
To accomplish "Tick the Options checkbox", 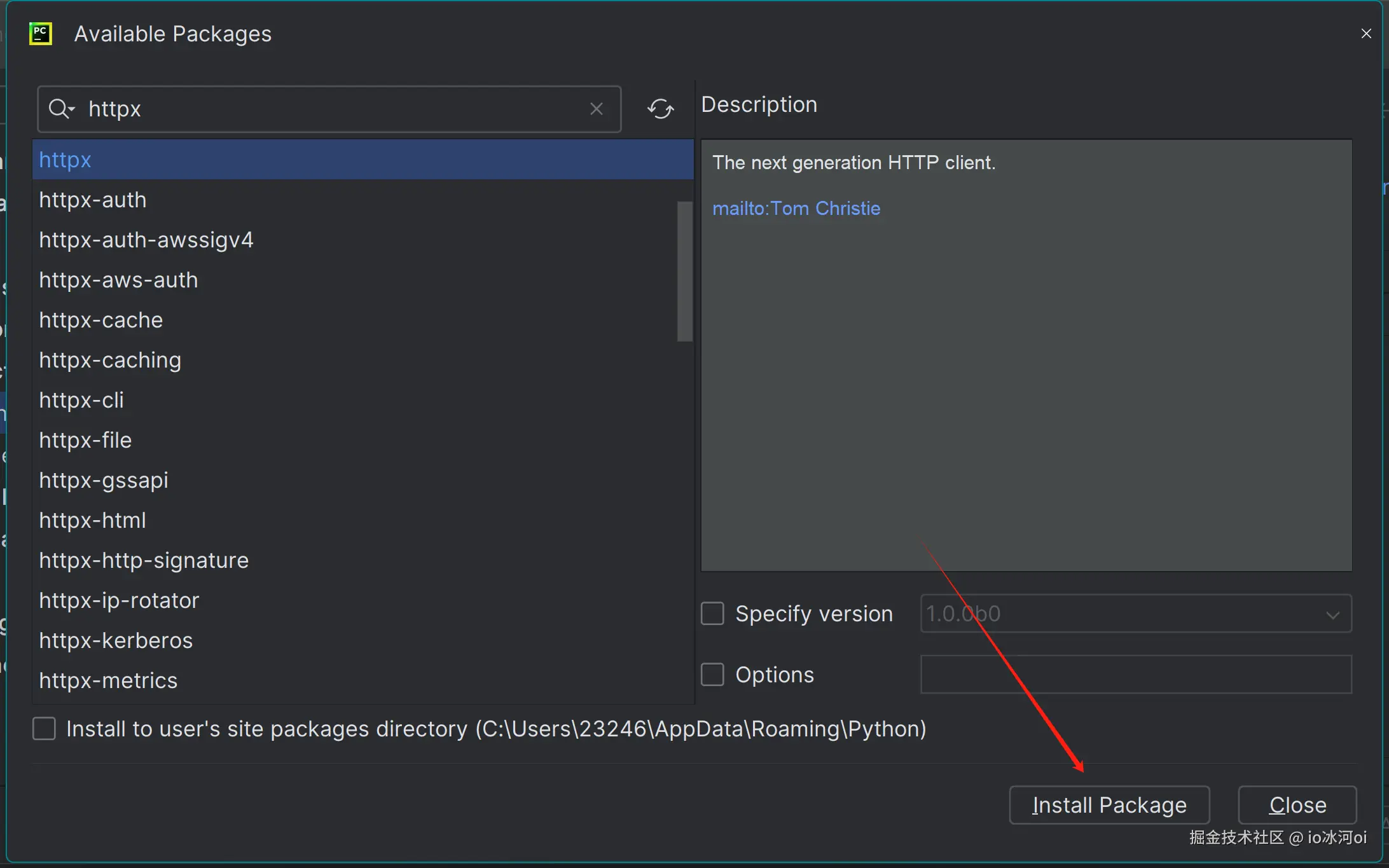I will pos(712,675).
